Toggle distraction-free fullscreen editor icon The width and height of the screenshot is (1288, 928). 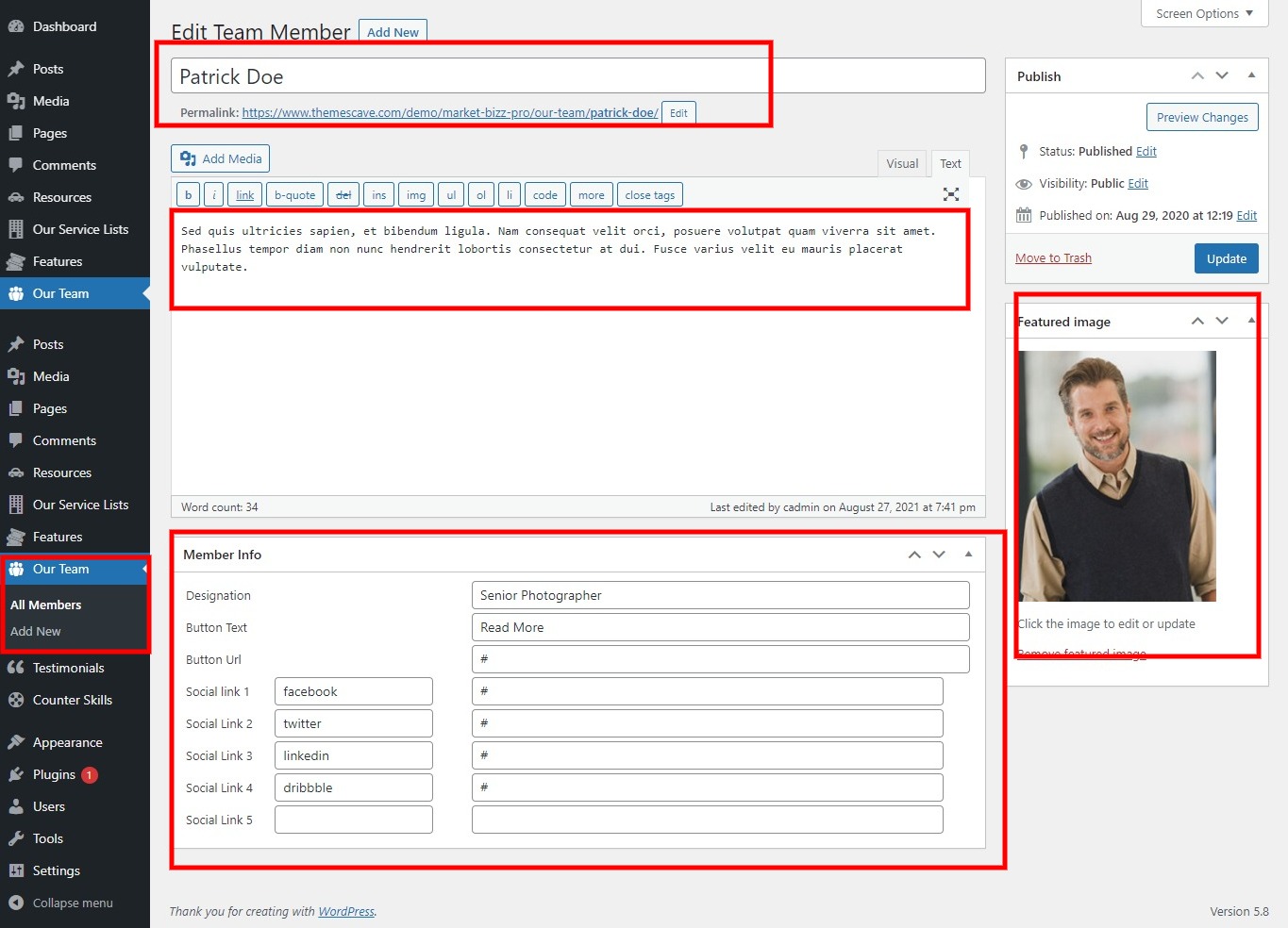[x=951, y=194]
